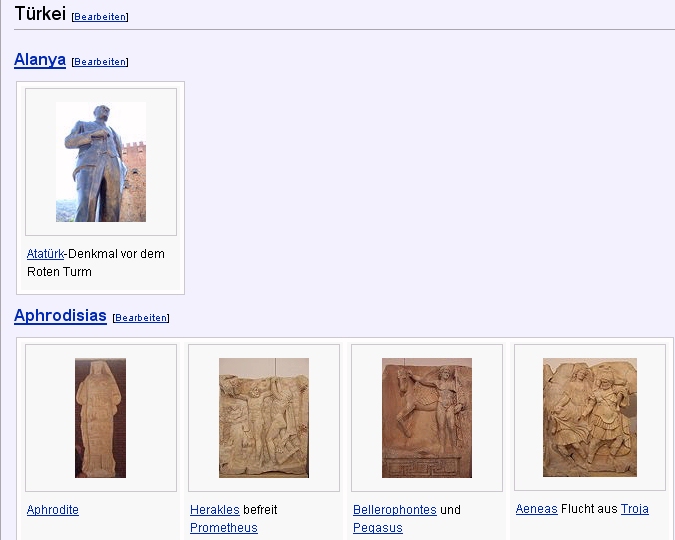Open the Aphrodisias heading link
Screen dimensions: 675x540
pyautogui.click(x=60, y=316)
